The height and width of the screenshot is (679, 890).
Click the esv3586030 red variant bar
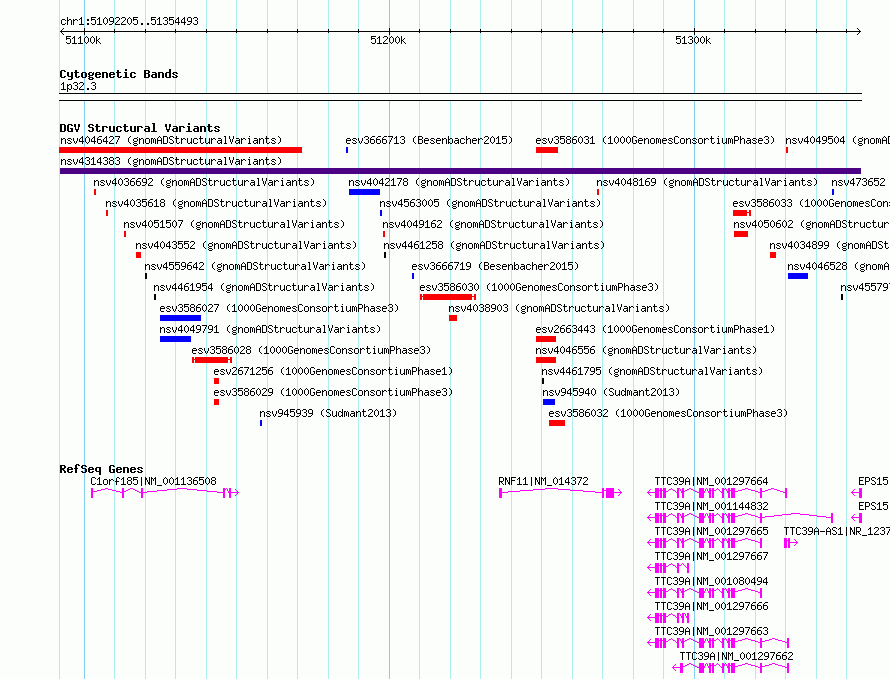click(x=448, y=297)
